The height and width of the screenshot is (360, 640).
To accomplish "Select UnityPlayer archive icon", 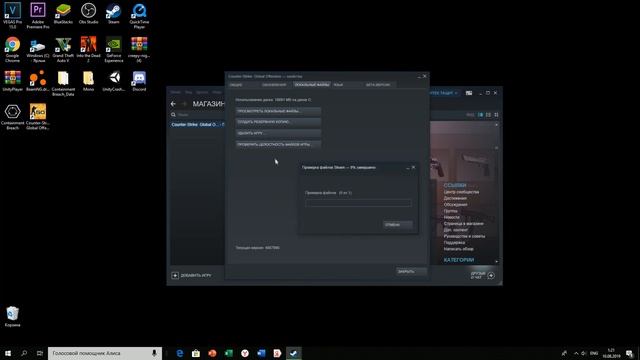I will pos(12,81).
